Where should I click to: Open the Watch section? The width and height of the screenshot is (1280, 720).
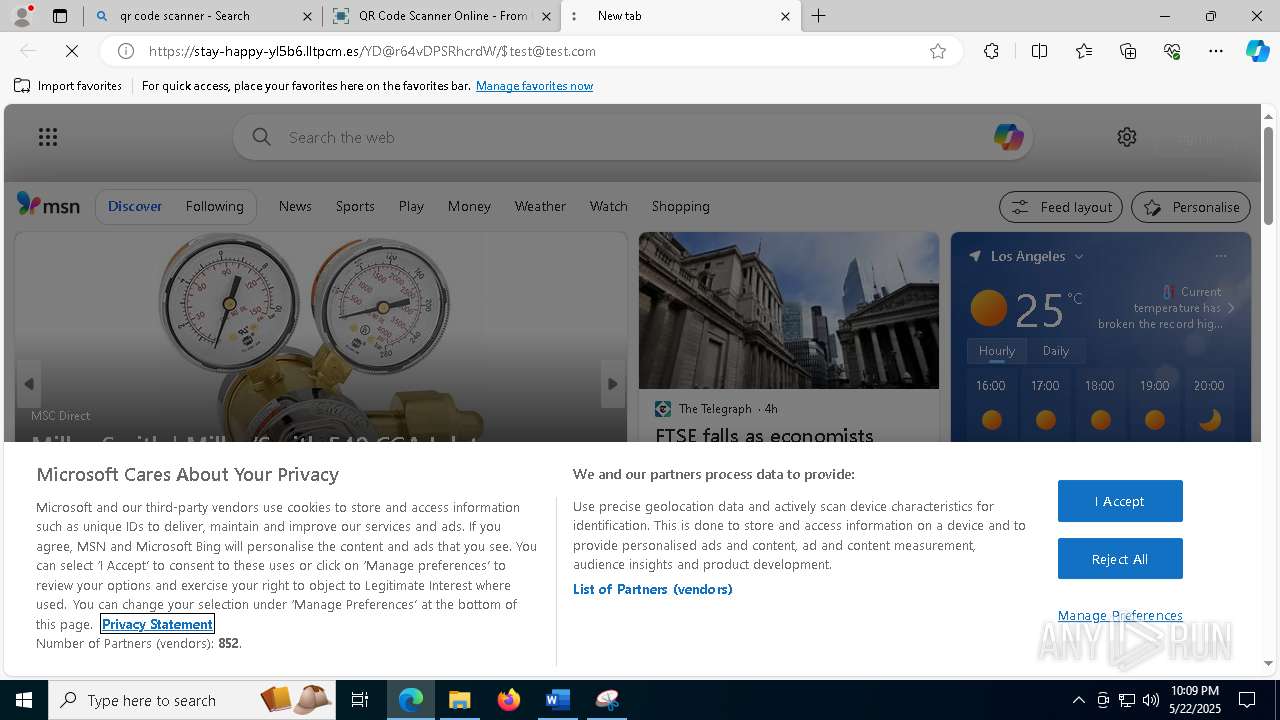point(608,206)
